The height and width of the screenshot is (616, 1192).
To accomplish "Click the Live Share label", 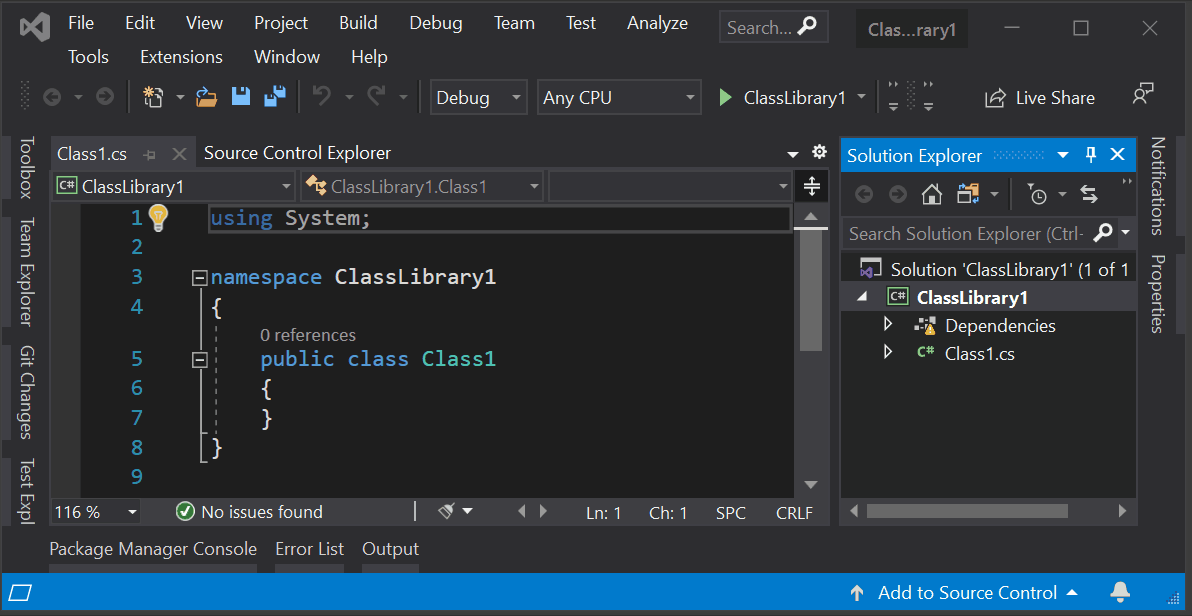I will 1055,98.
